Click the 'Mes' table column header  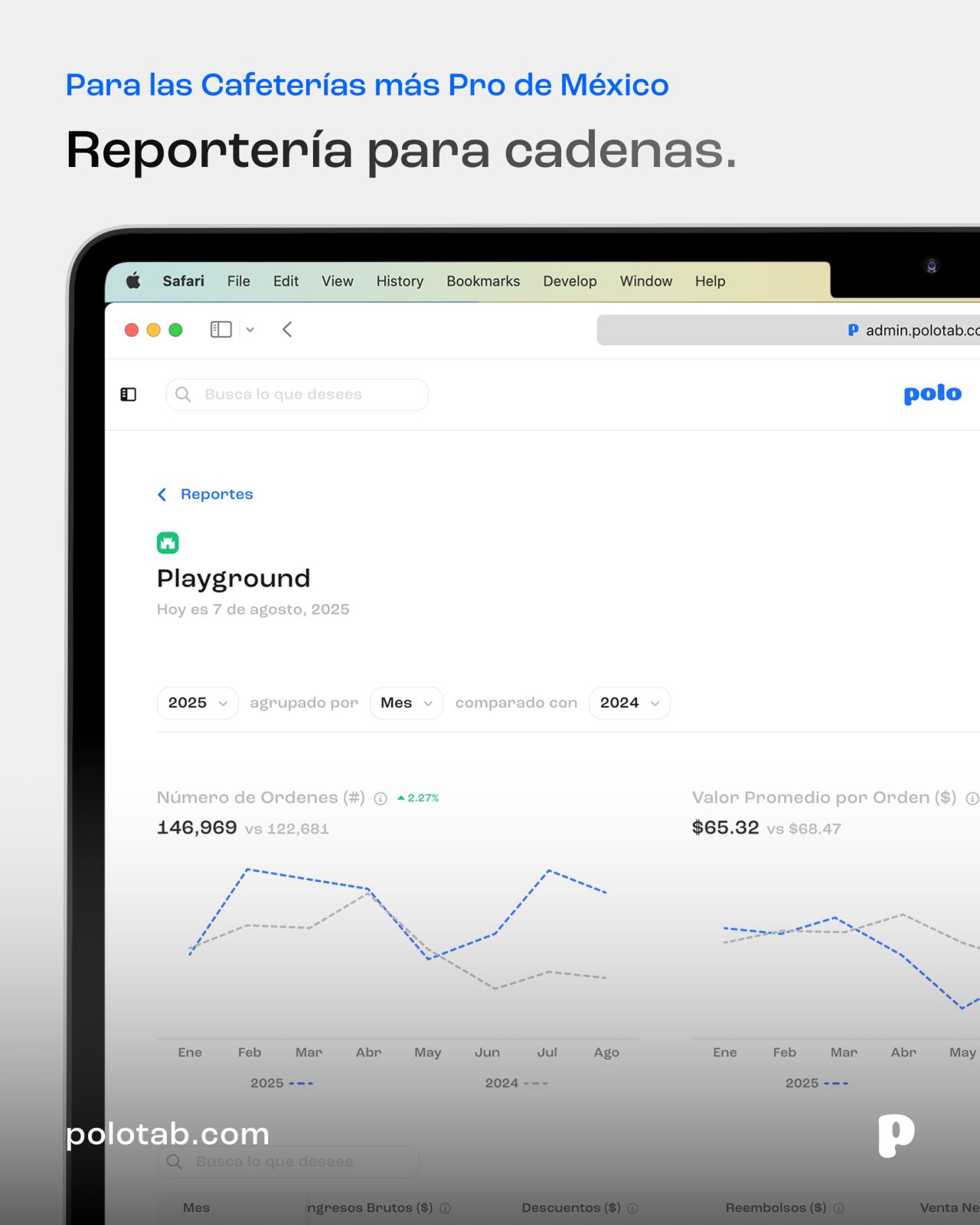pyautogui.click(x=196, y=1207)
